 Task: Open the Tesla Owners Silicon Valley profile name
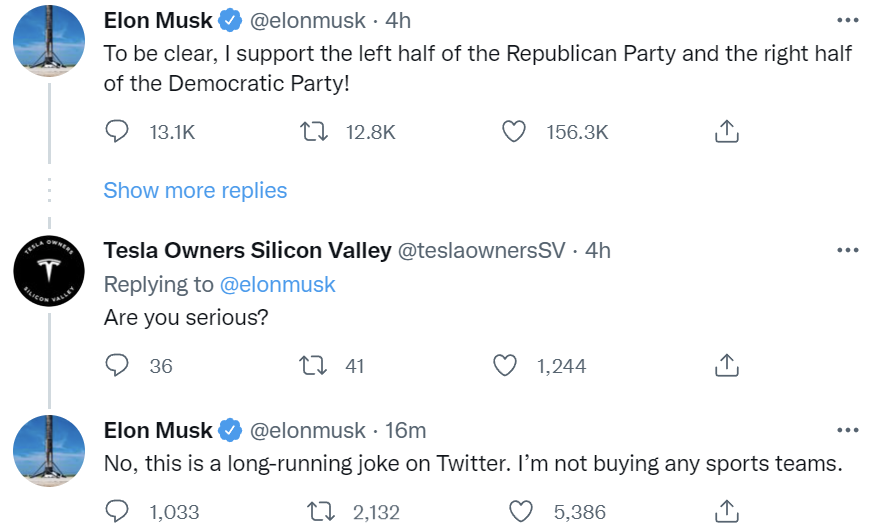pos(247,250)
